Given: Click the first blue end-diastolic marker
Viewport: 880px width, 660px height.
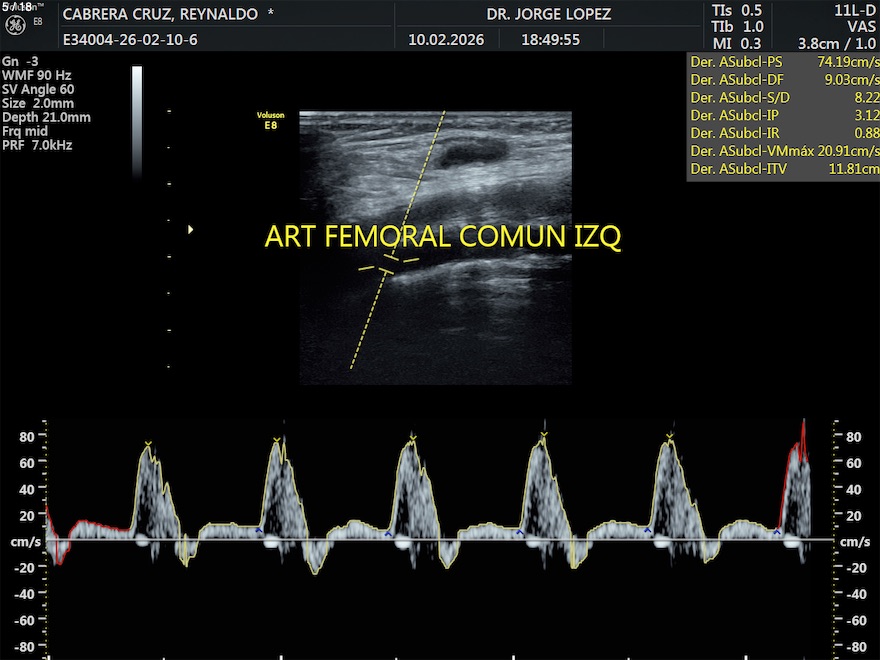Looking at the screenshot, I should [259, 530].
